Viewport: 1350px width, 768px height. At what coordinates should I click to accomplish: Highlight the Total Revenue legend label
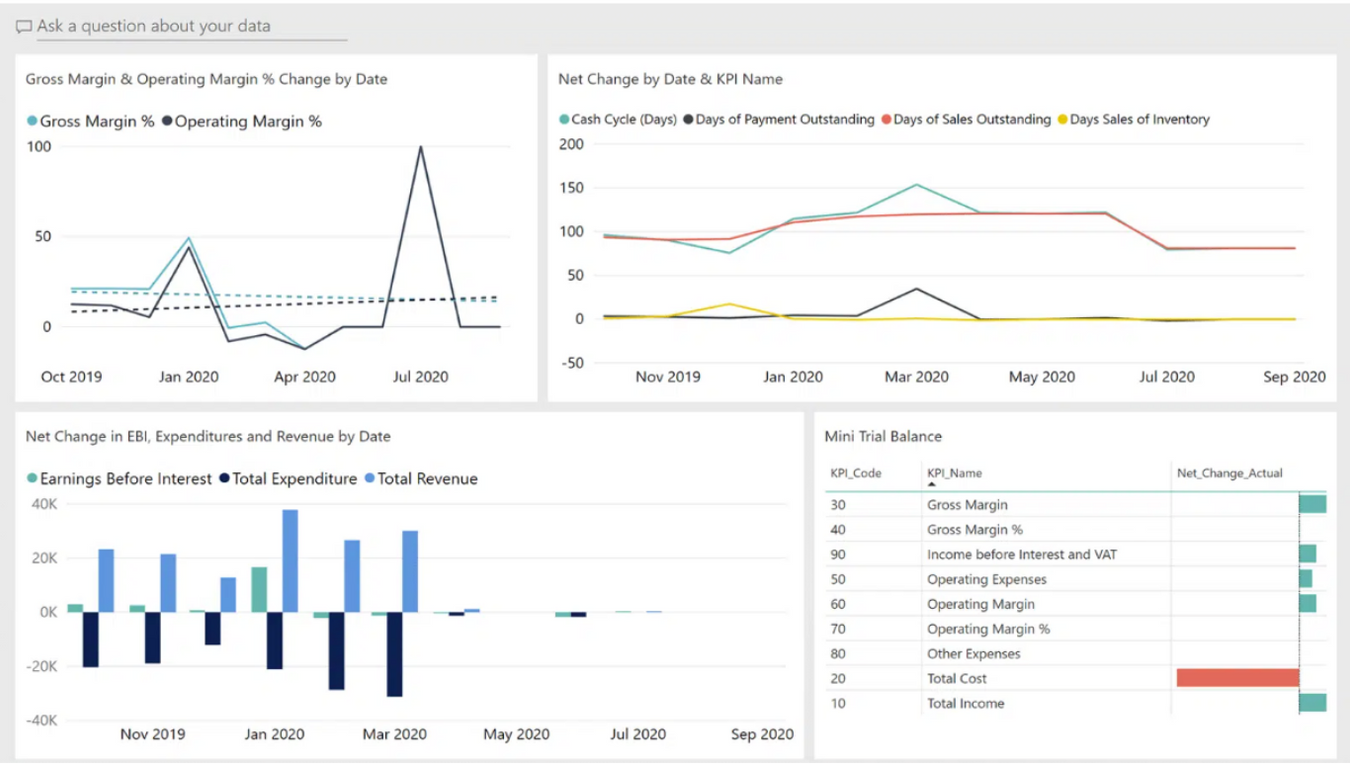(427, 479)
